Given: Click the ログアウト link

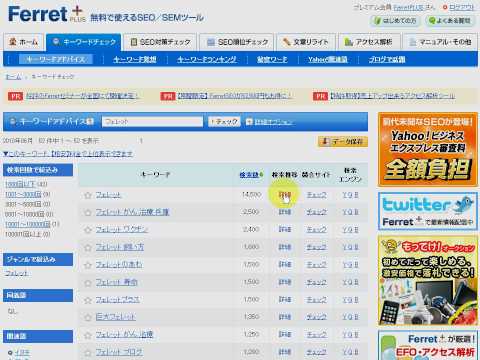Looking at the screenshot, I should click(461, 7).
